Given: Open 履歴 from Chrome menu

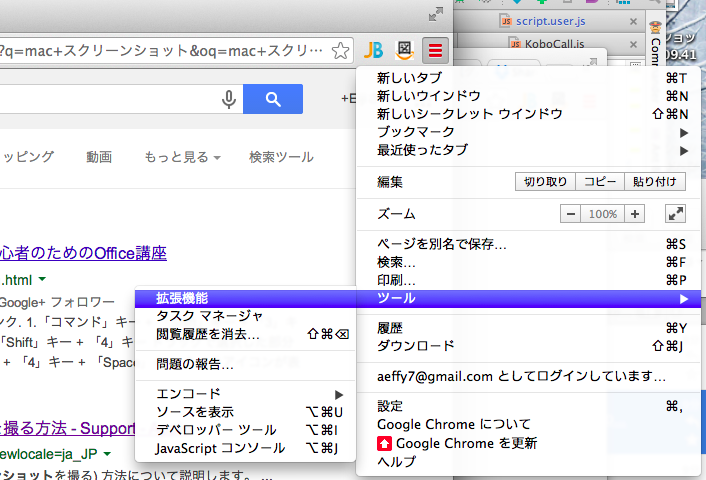Looking at the screenshot, I should pyautogui.click(x=529, y=328).
